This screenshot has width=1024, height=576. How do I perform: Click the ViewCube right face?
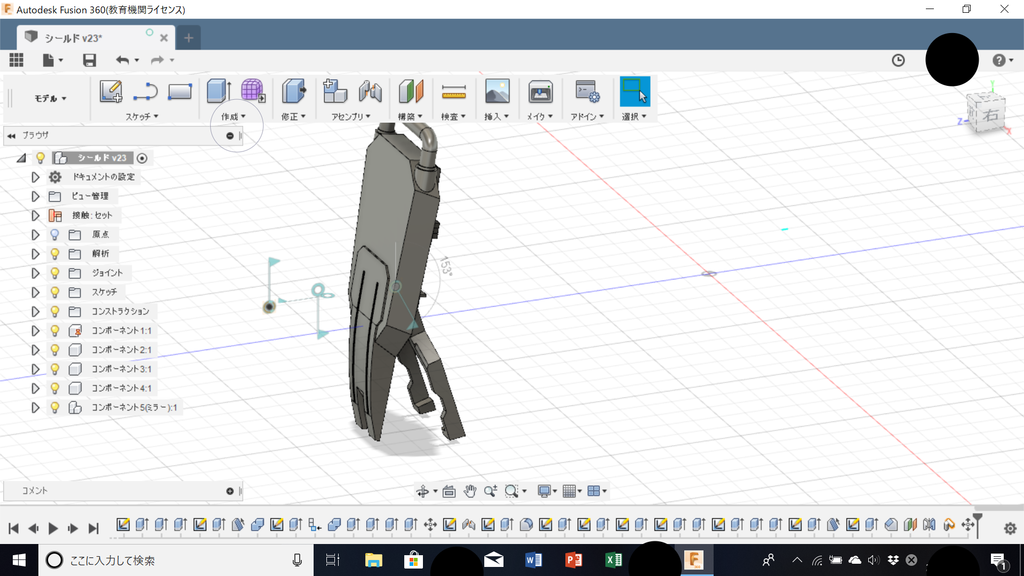tap(990, 115)
